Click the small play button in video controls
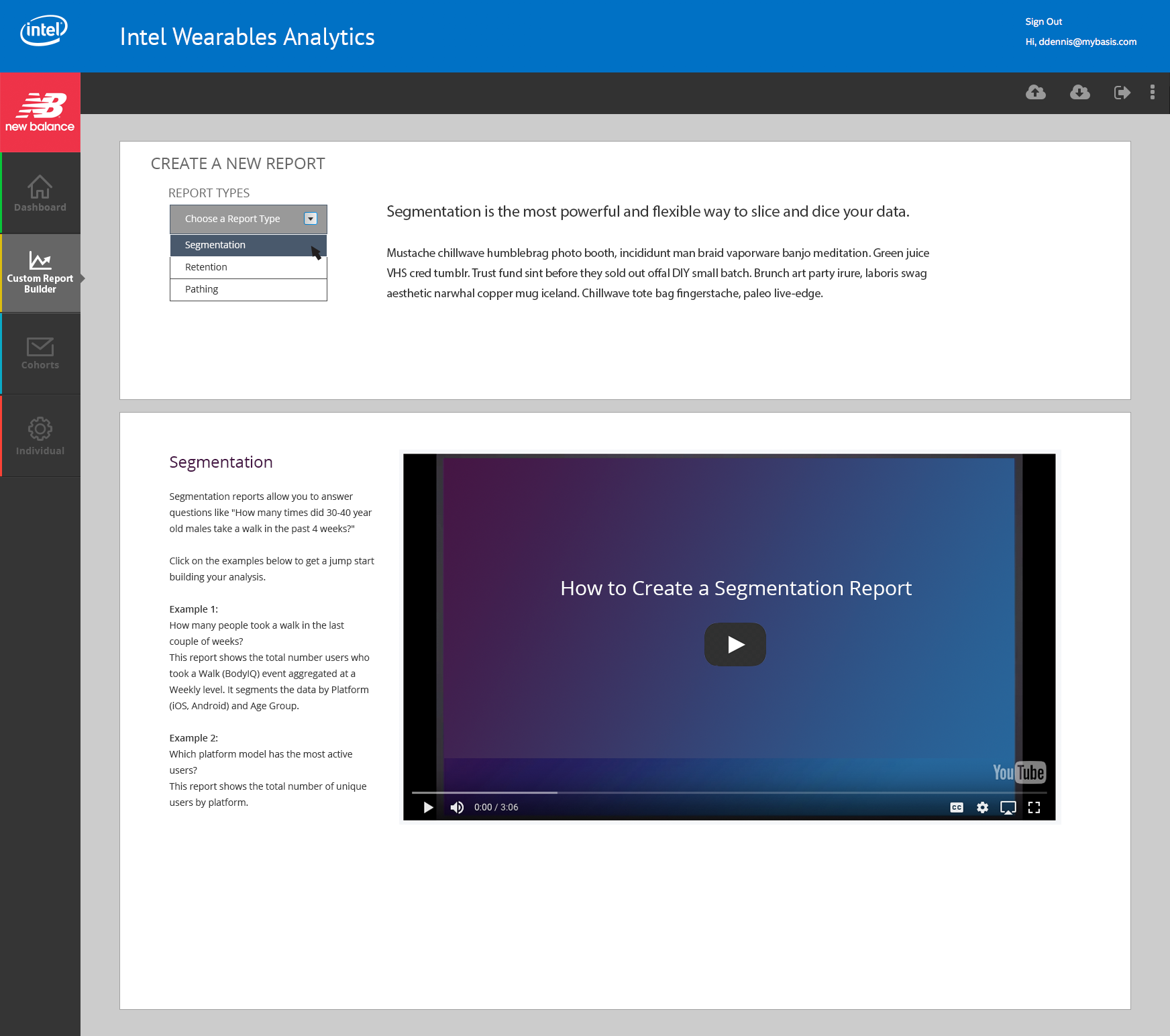The height and width of the screenshot is (1036, 1170). (x=428, y=807)
